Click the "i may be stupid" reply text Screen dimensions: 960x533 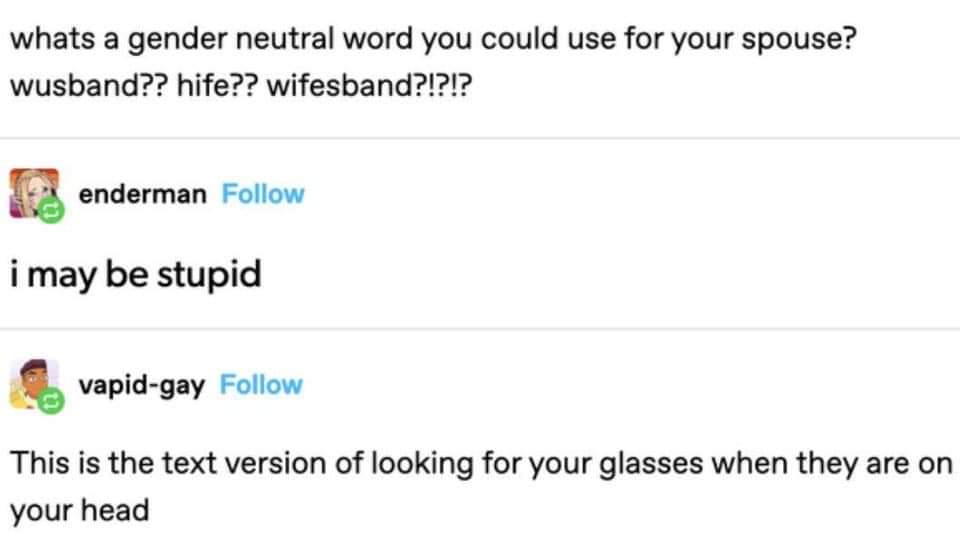click(135, 275)
